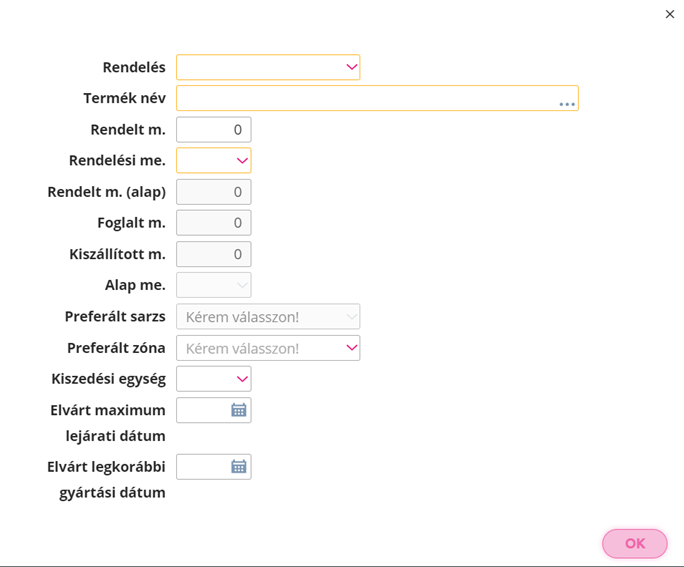684x567 pixels.
Task: Close the dialog with the X icon
Action: tap(670, 14)
